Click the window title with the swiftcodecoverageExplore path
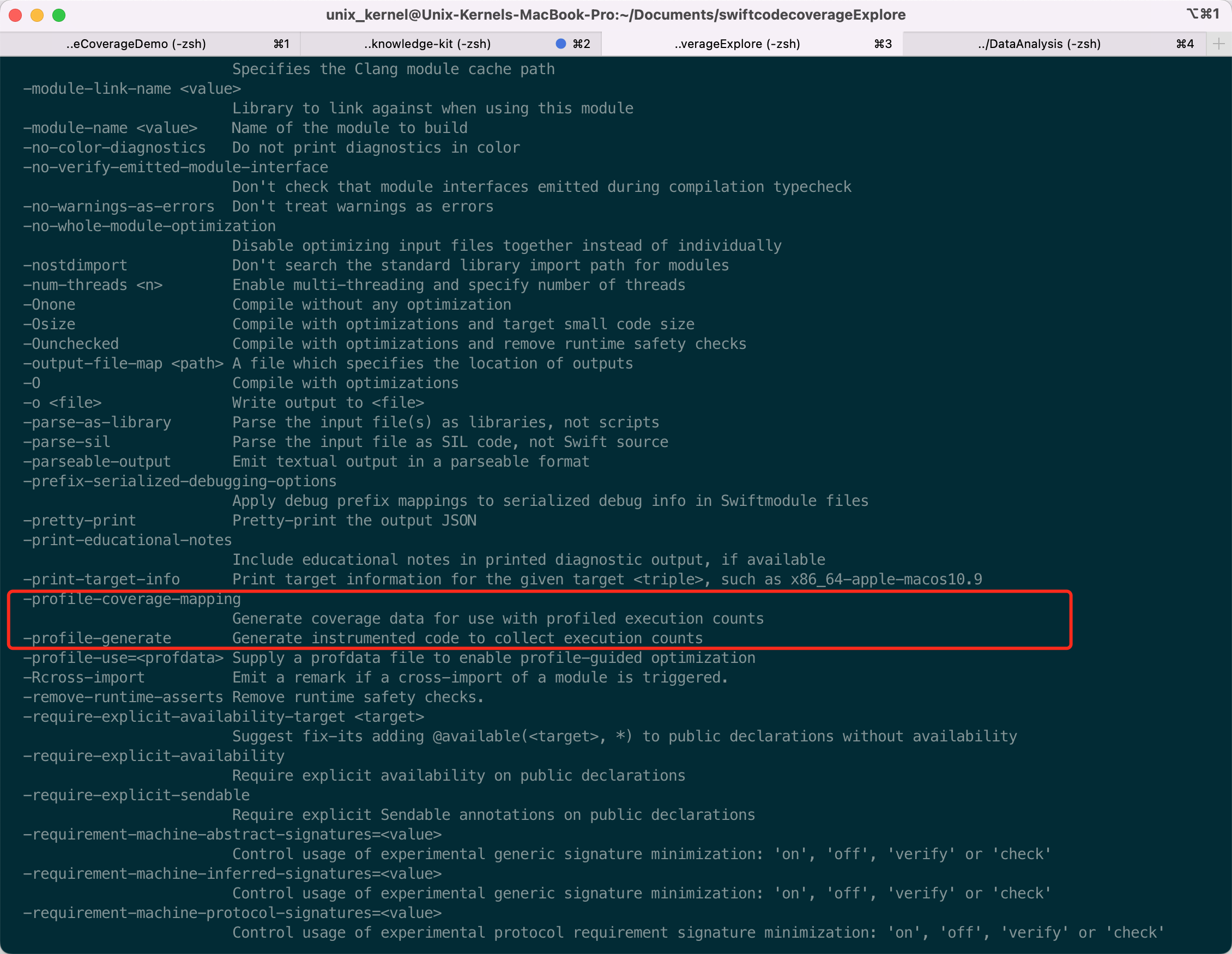Viewport: 1232px width, 954px height. tap(615, 15)
